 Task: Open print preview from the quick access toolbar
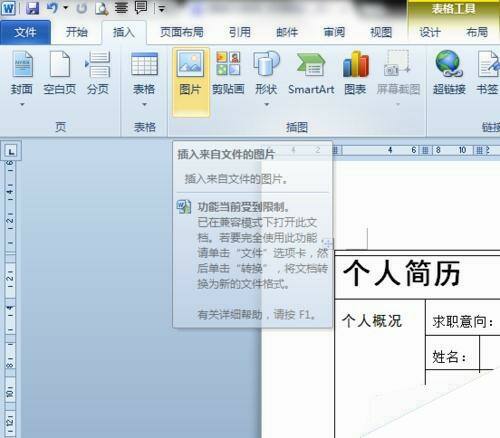pyautogui.click(x=102, y=8)
